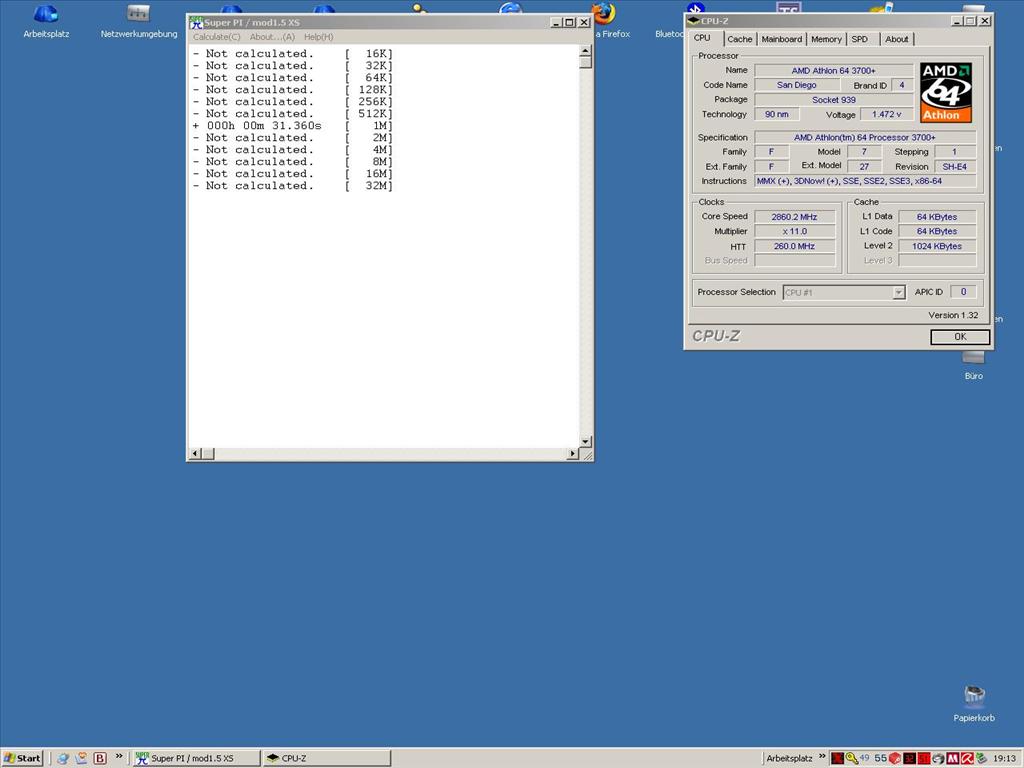Select the Papierkorb recycle bin icon
Image resolution: width=1024 pixels, height=768 pixels.
(x=974, y=703)
